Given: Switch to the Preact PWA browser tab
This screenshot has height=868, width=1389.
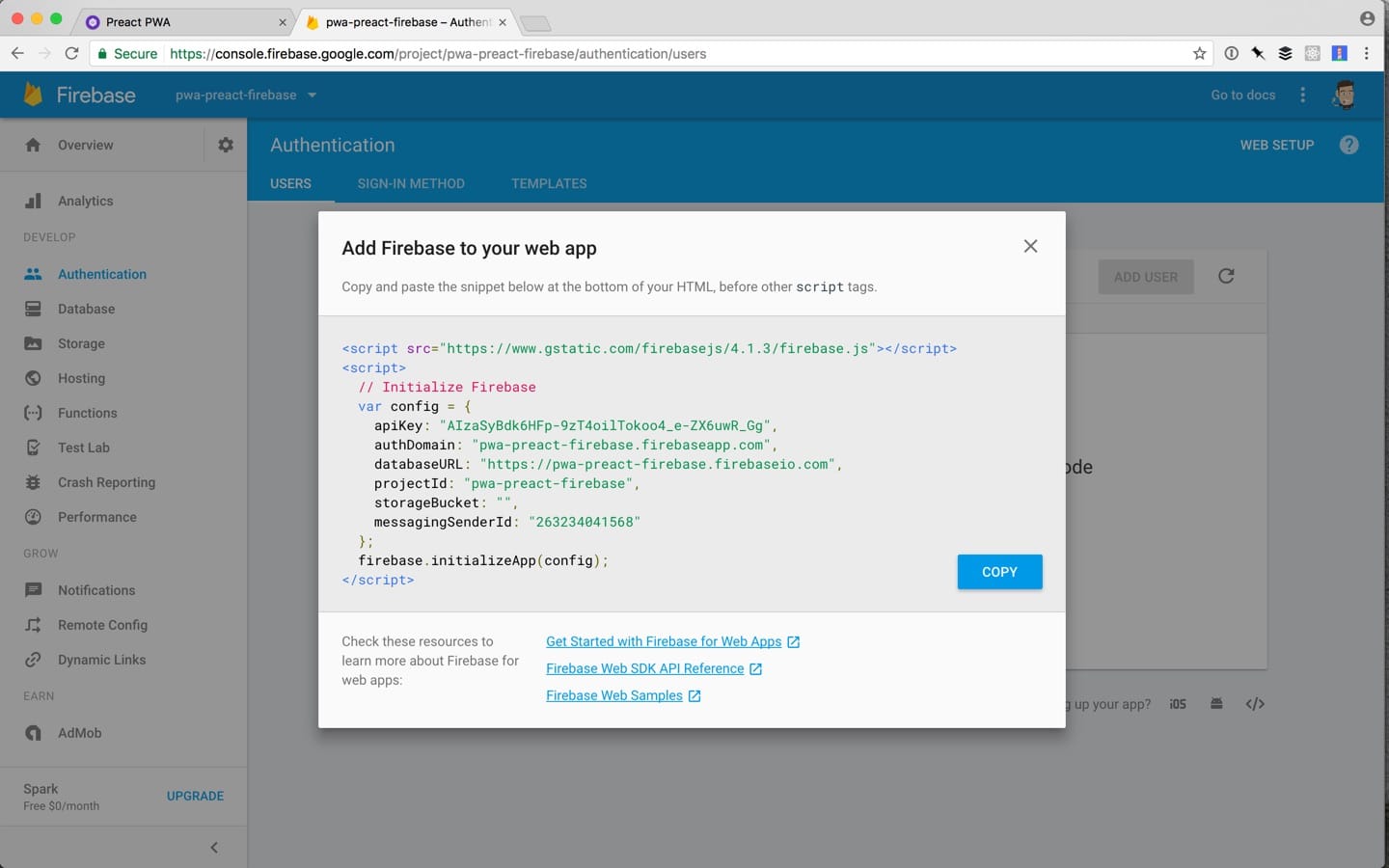Looking at the screenshot, I should click(183, 21).
